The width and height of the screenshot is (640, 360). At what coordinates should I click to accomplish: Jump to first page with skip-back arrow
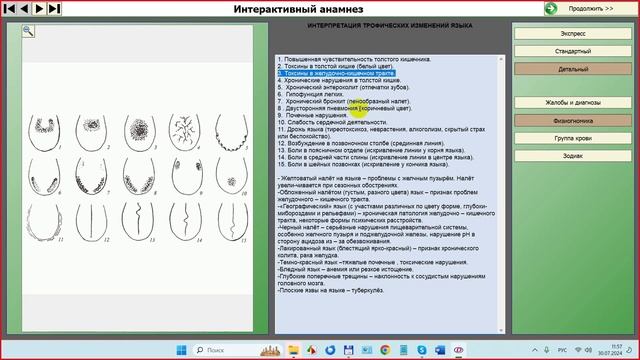(10, 9)
